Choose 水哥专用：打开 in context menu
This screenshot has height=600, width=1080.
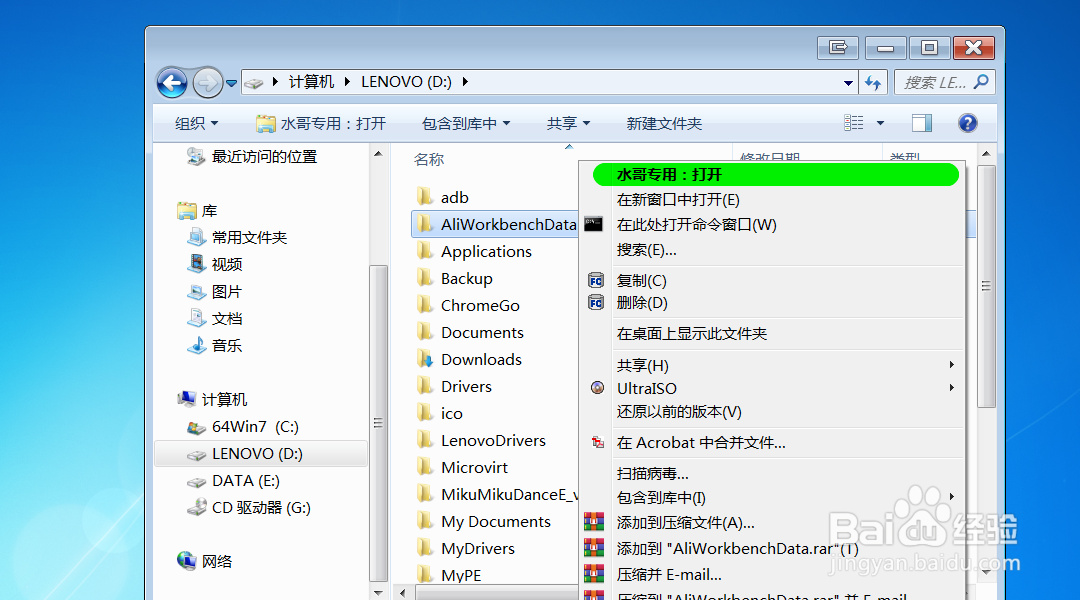pyautogui.click(x=776, y=175)
